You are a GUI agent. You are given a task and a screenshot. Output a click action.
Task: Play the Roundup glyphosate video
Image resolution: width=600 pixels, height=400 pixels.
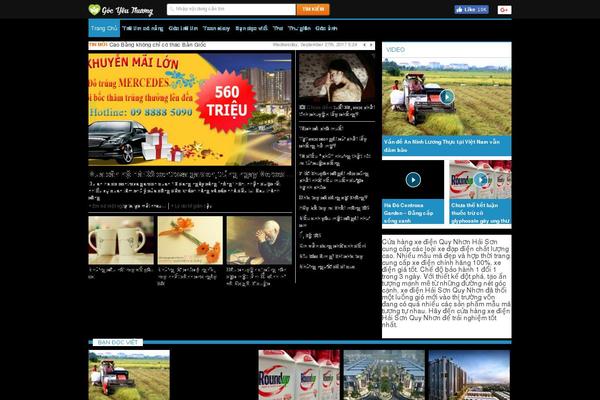480,180
